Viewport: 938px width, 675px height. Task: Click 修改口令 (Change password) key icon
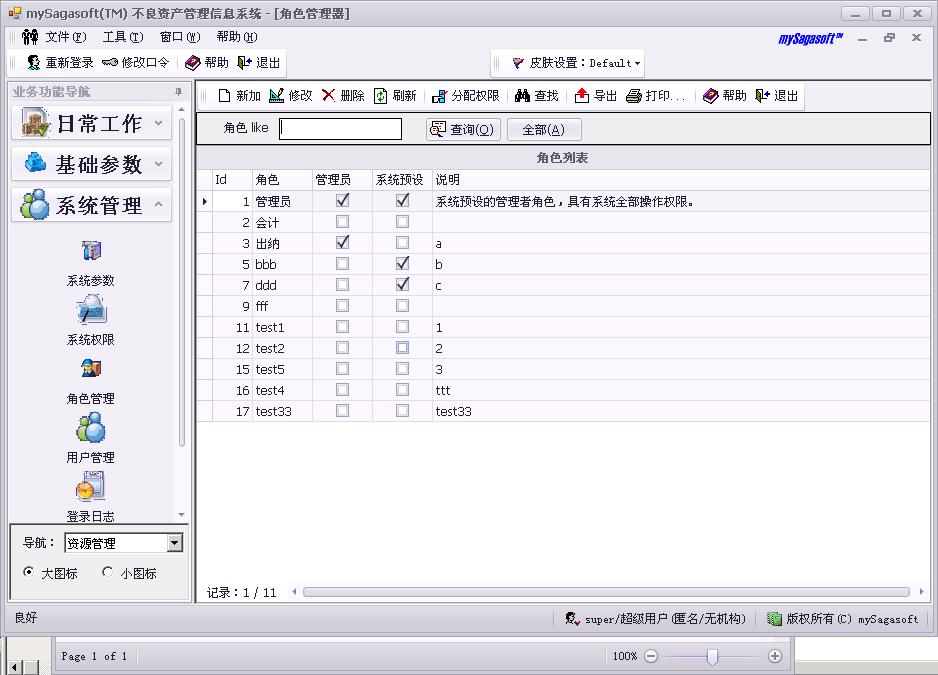tap(109, 63)
